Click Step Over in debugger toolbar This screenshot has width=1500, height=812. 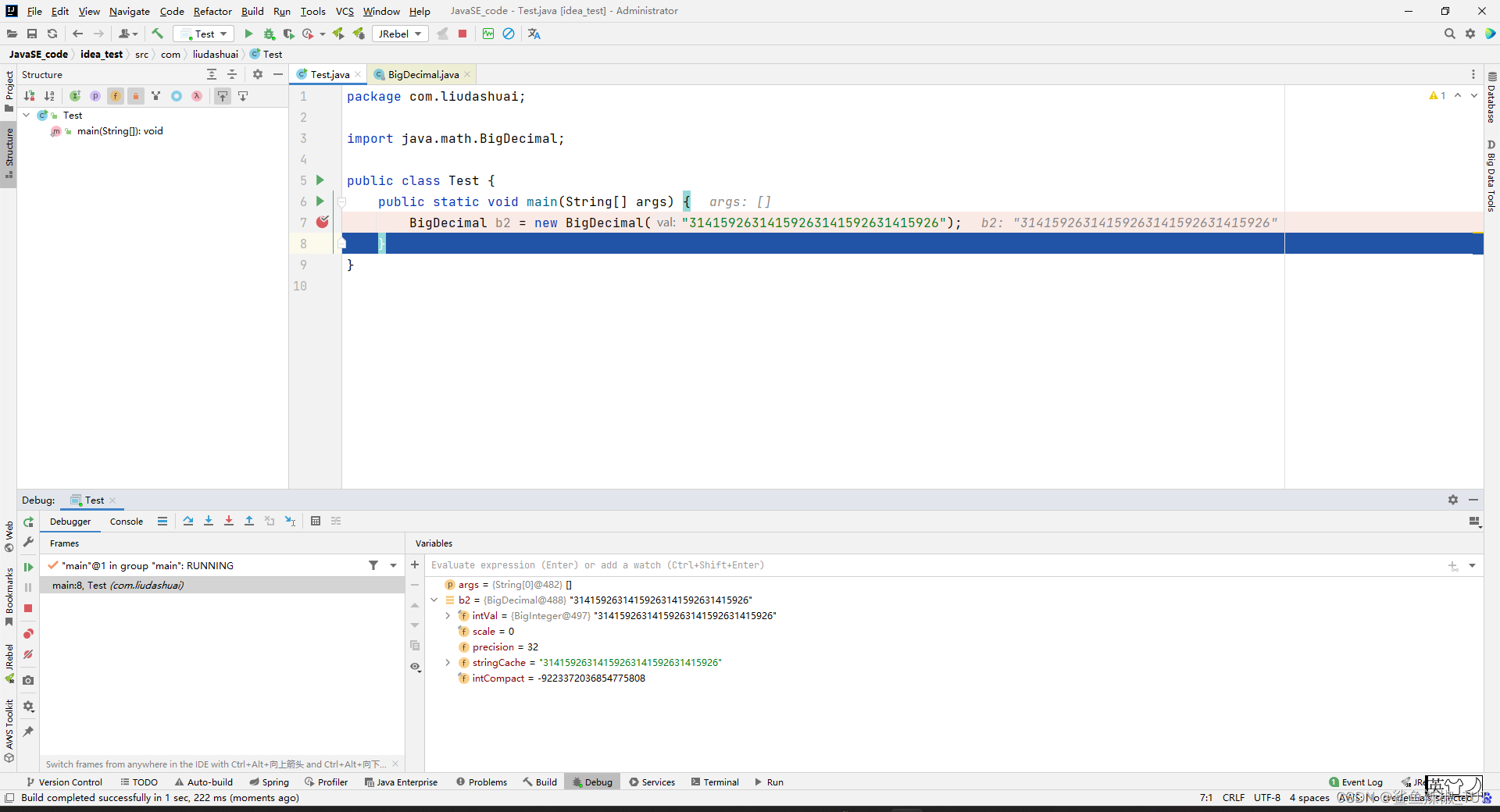click(x=188, y=521)
